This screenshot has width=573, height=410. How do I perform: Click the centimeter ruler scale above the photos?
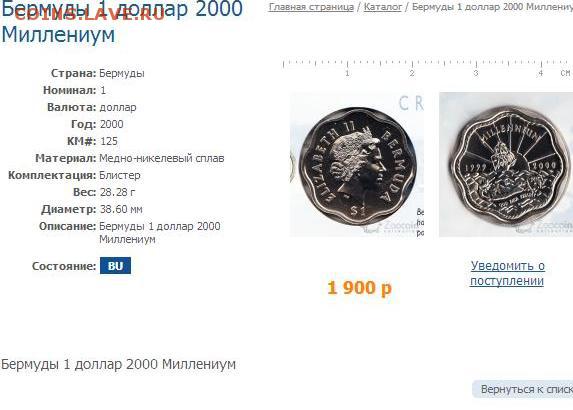coord(428,68)
